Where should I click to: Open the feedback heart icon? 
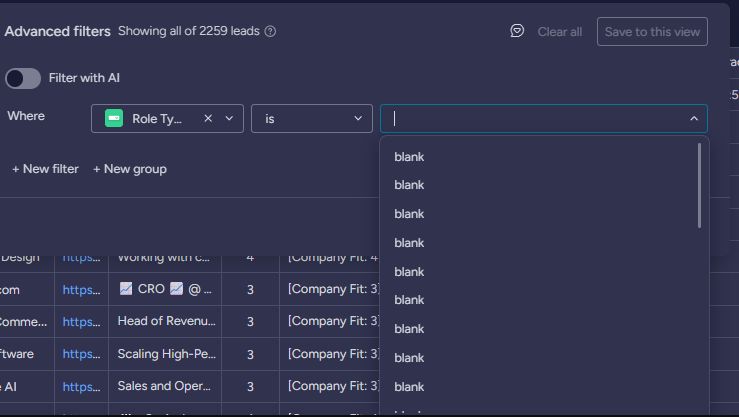517,31
